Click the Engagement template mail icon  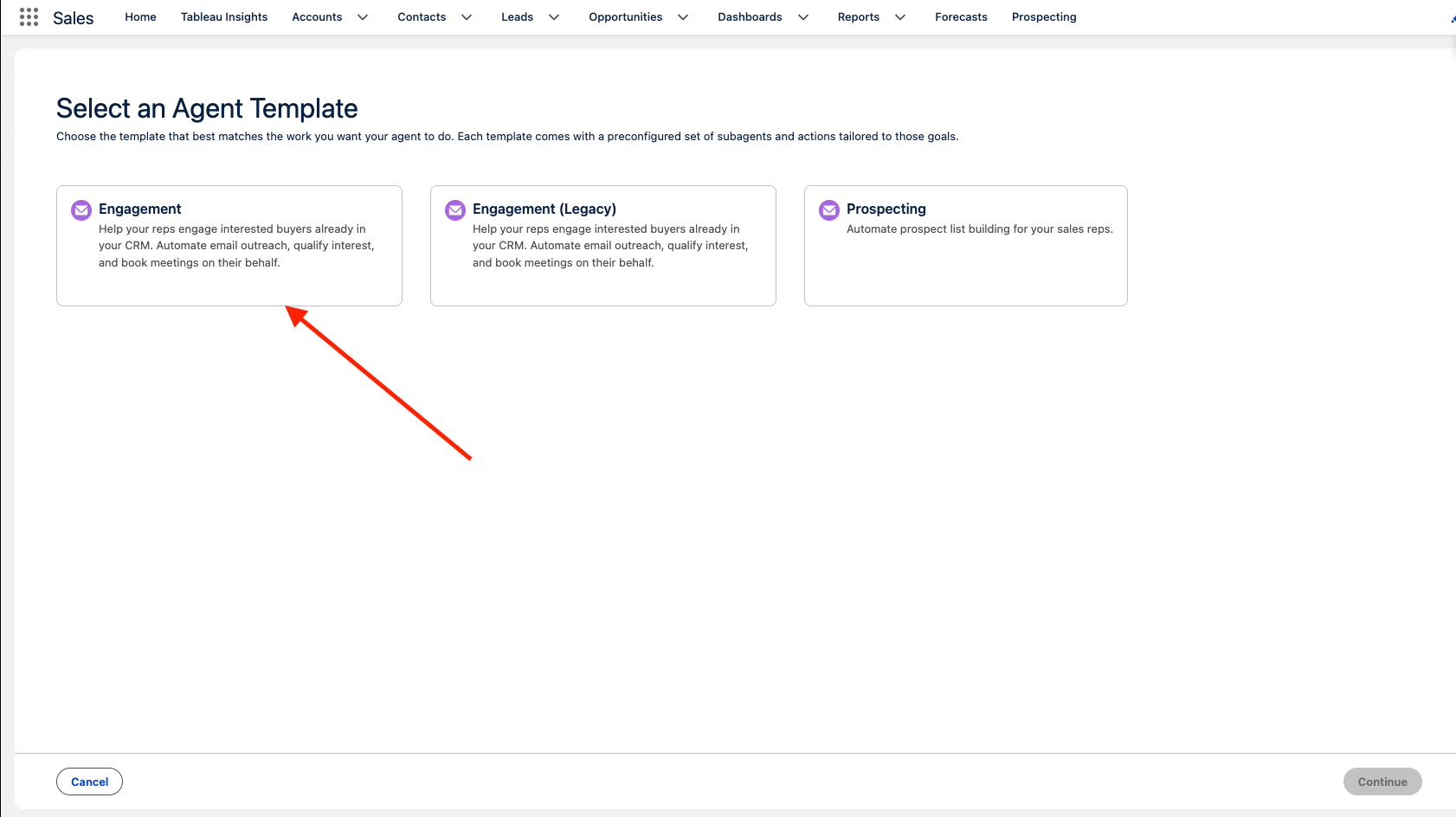pos(81,209)
